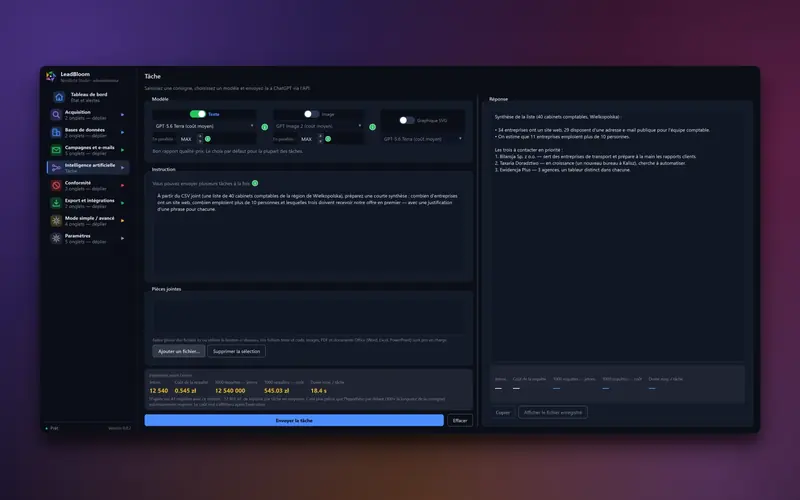
Task: Click the green info icon beside the Texte model dropdown
Action: 265,127
